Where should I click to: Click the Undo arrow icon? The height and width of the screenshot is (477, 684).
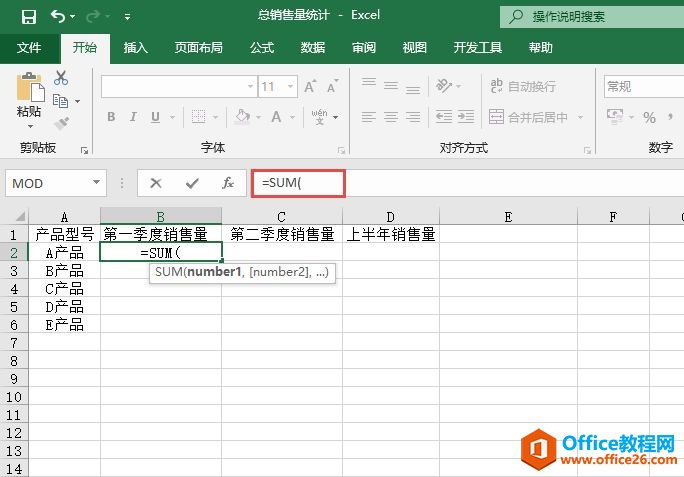point(58,17)
